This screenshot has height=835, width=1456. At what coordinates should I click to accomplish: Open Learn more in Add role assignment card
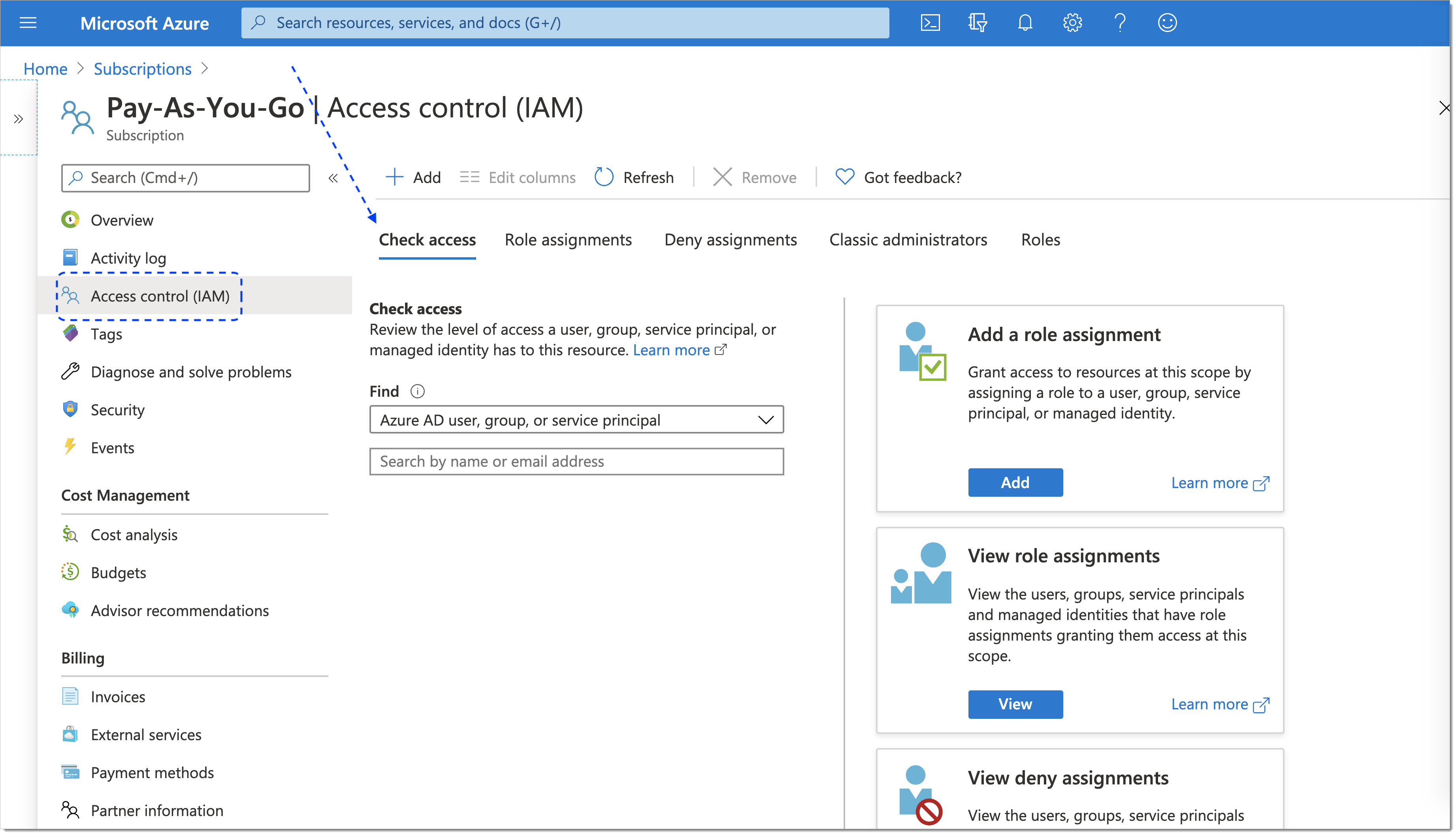point(1220,483)
